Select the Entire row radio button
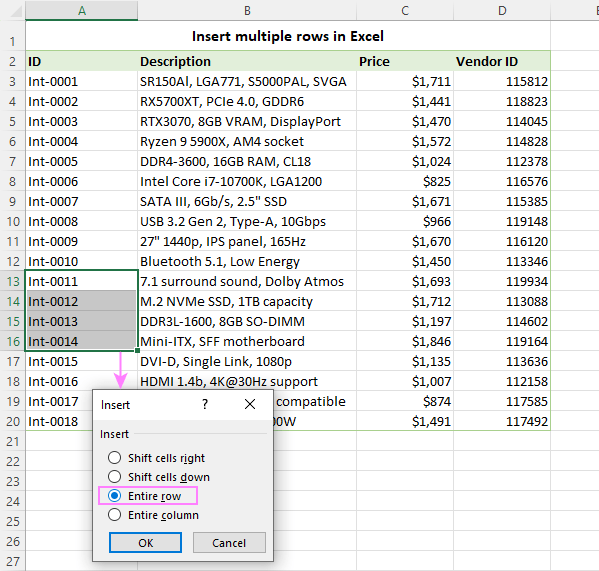The image size is (599, 571). 114,496
